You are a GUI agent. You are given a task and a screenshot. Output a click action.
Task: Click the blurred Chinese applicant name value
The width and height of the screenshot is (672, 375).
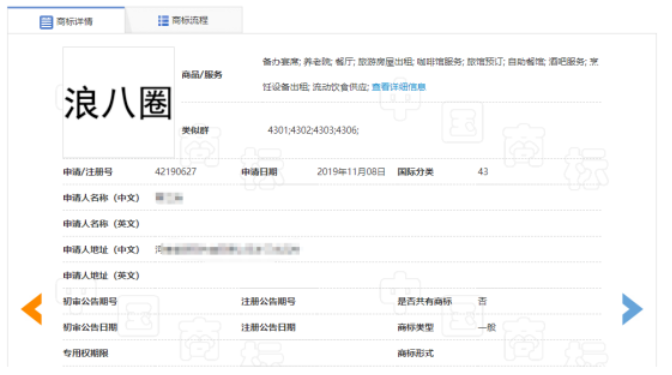(x=169, y=198)
